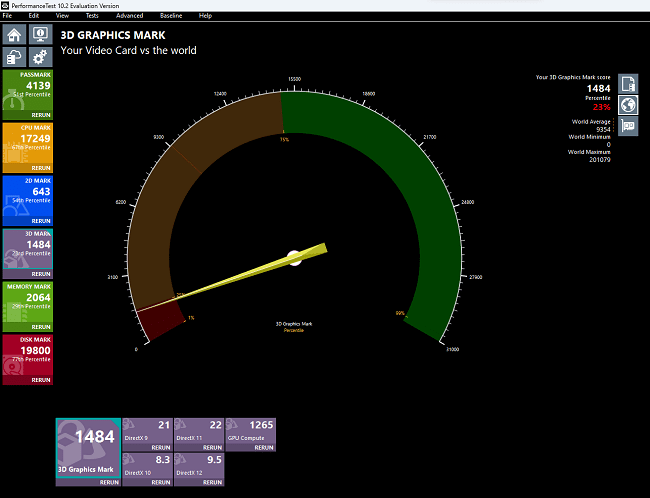Select the DirectX 11 result tile

click(x=199, y=431)
